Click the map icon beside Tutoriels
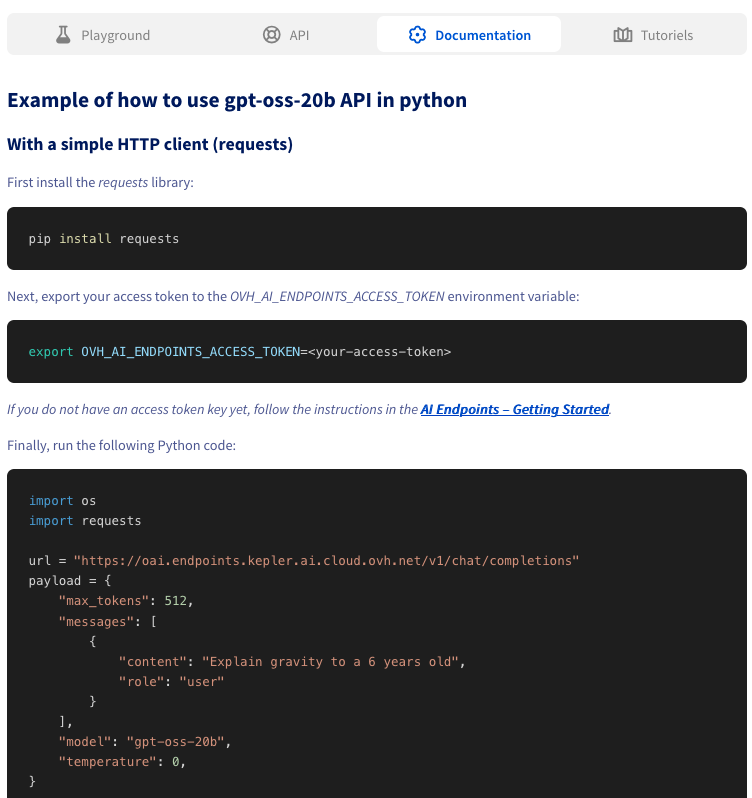Image resolution: width=752 pixels, height=798 pixels. point(623,35)
